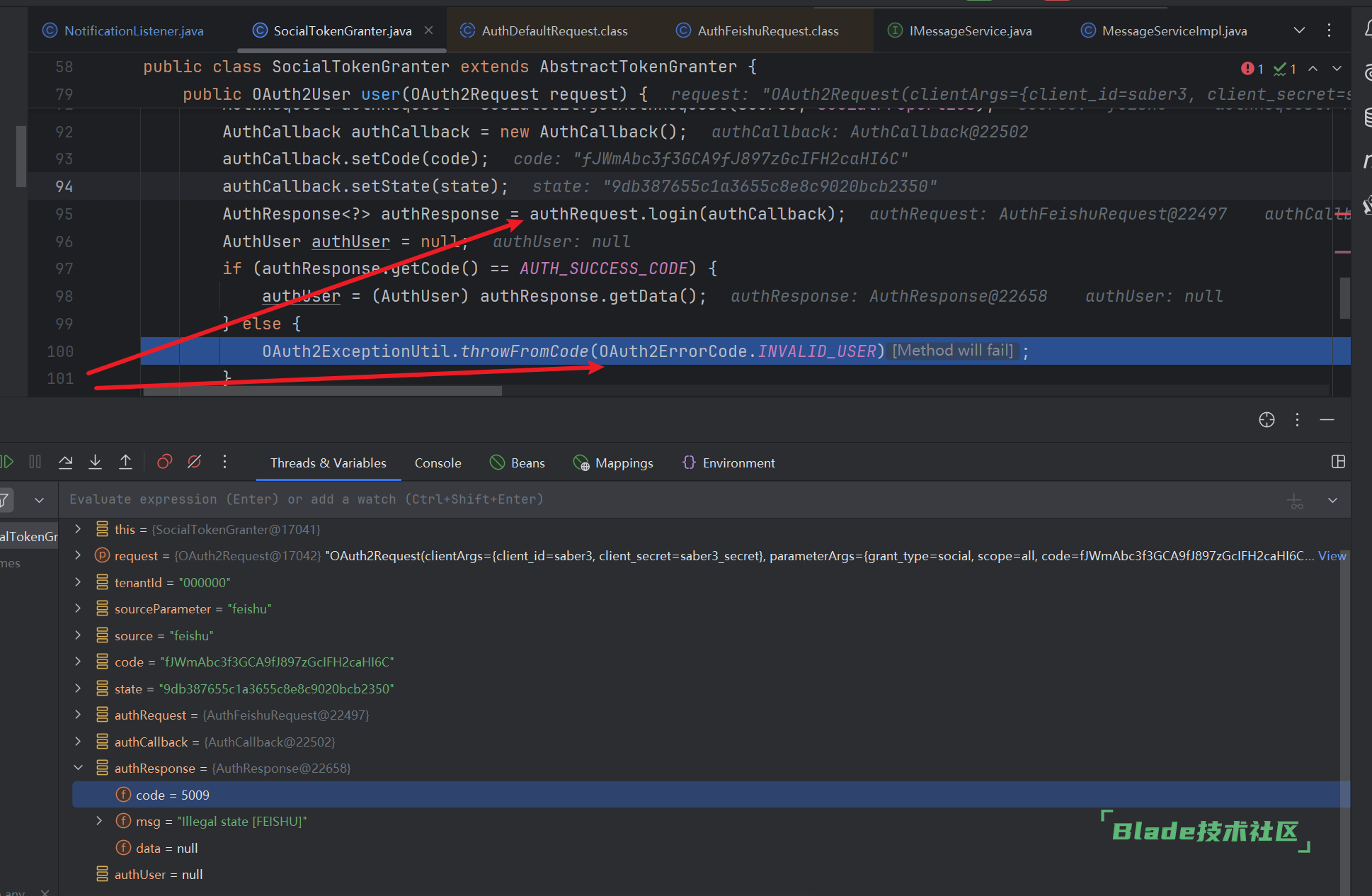Click the crosshair locate icon in debug panel
The image size is (1372, 896).
coord(1267,420)
